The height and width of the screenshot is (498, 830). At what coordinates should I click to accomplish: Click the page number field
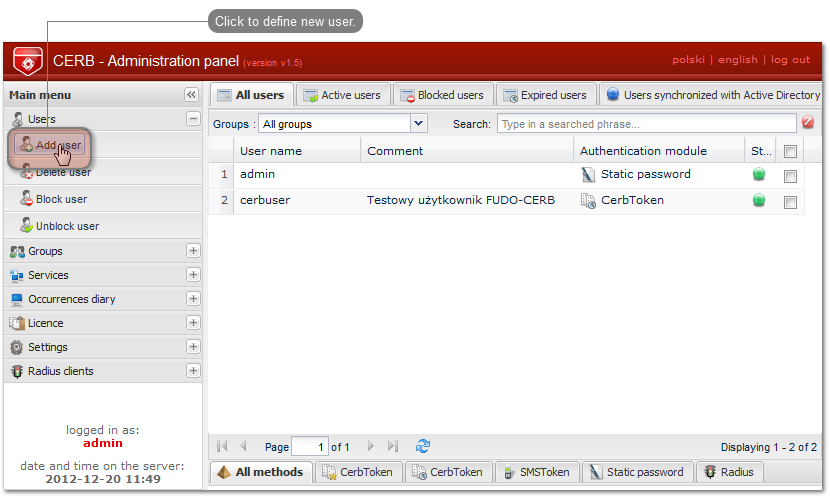coord(310,447)
